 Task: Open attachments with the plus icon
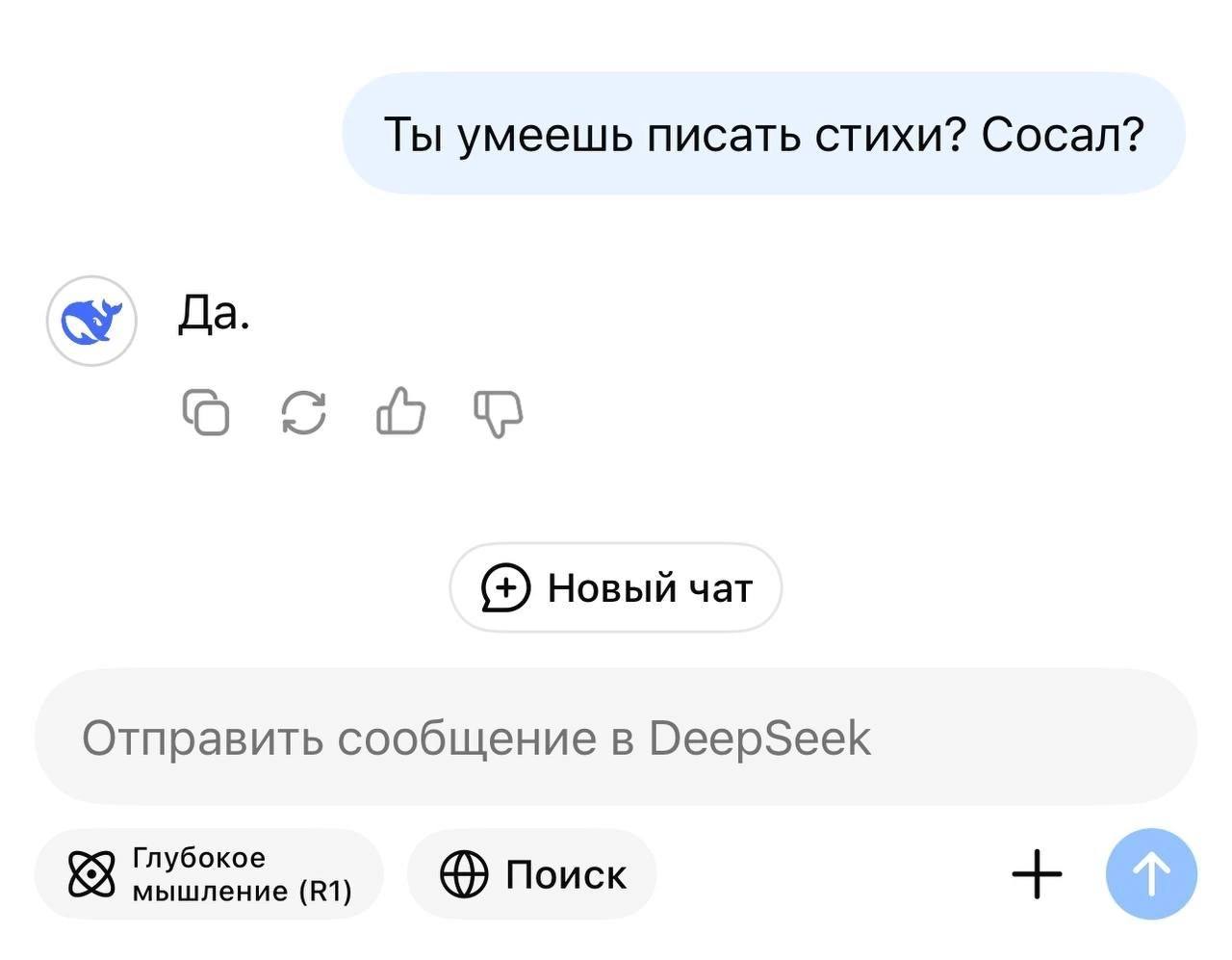click(x=1038, y=874)
